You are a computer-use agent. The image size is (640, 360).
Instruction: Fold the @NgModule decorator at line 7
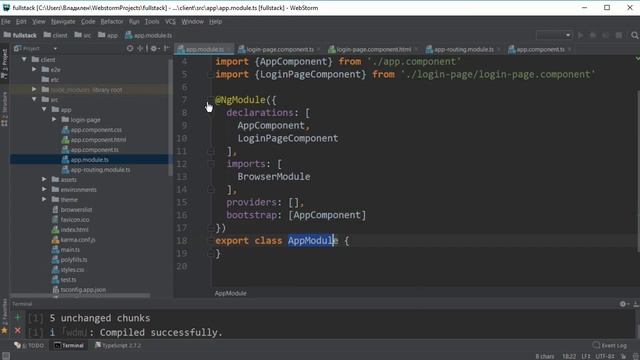(211, 100)
